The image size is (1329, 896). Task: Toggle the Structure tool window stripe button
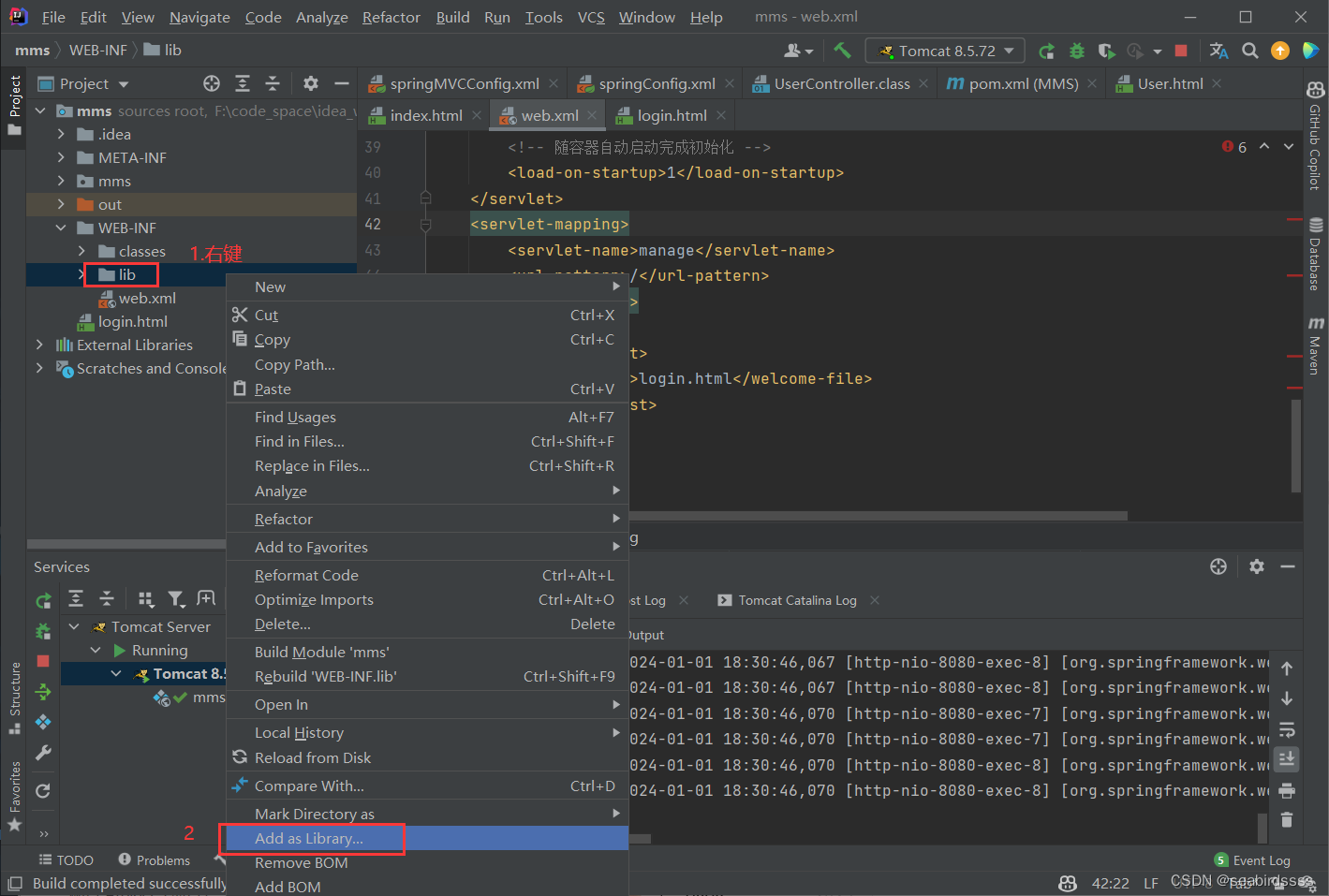pos(14,698)
